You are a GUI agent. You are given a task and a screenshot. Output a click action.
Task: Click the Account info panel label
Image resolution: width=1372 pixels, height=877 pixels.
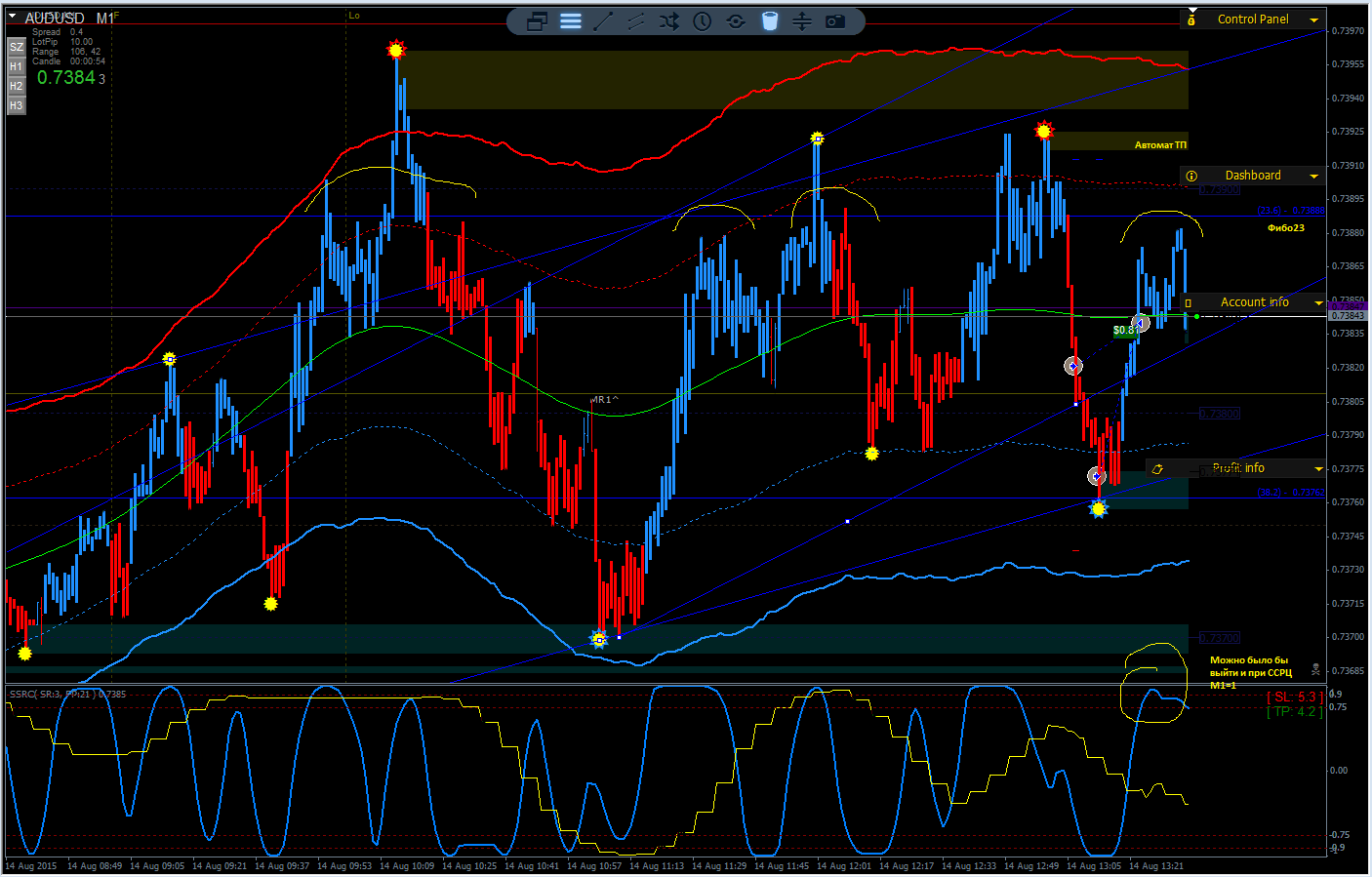[1255, 302]
